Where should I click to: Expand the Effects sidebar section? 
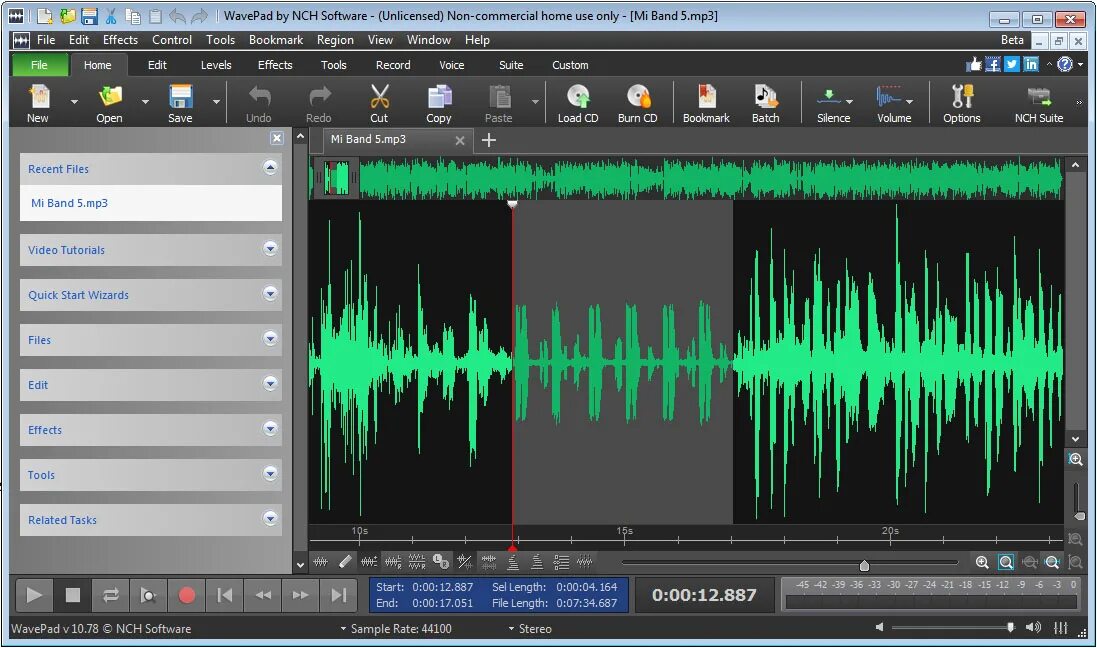click(270, 428)
